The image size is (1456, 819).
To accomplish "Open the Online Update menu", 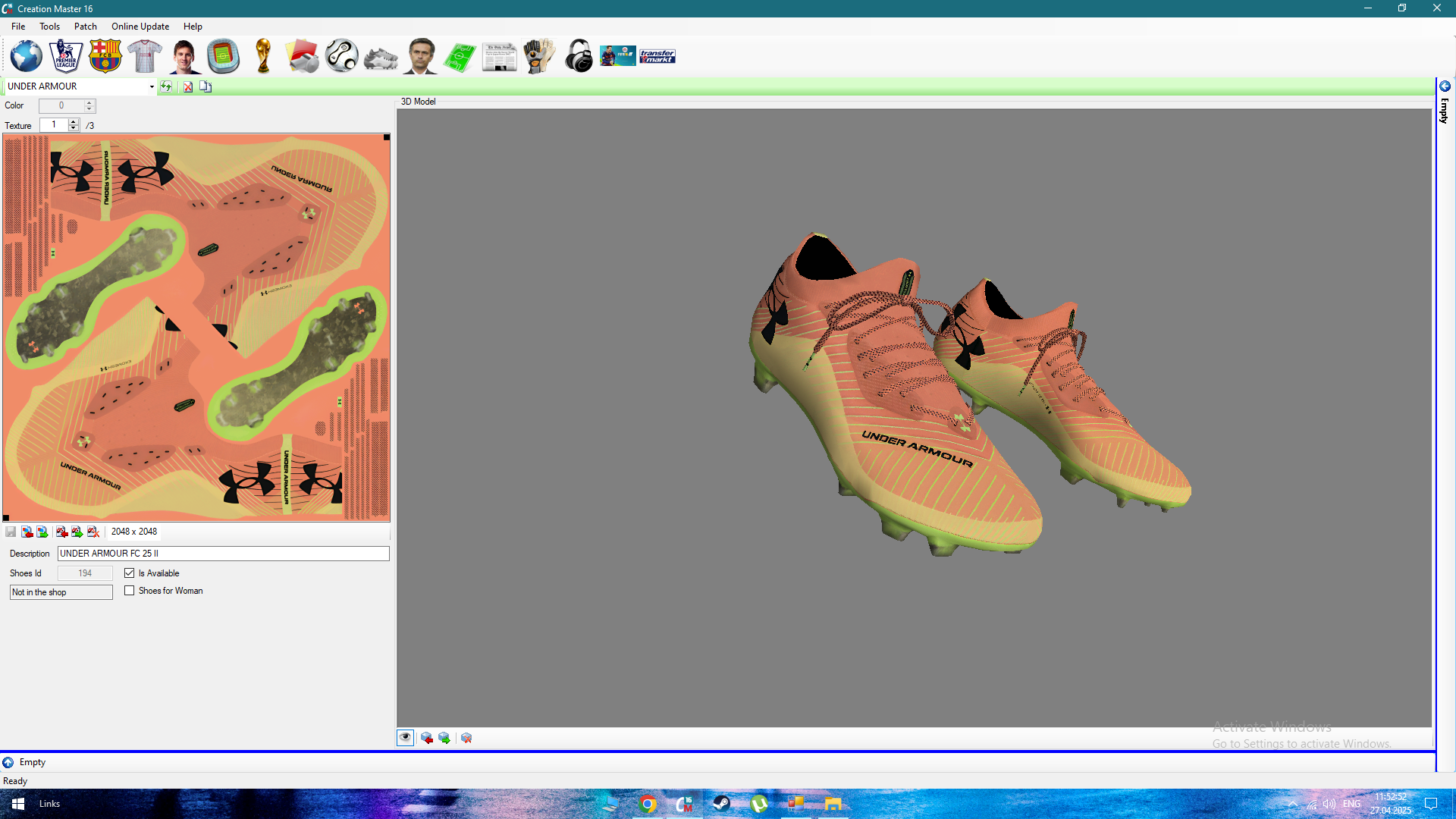I will point(140,27).
